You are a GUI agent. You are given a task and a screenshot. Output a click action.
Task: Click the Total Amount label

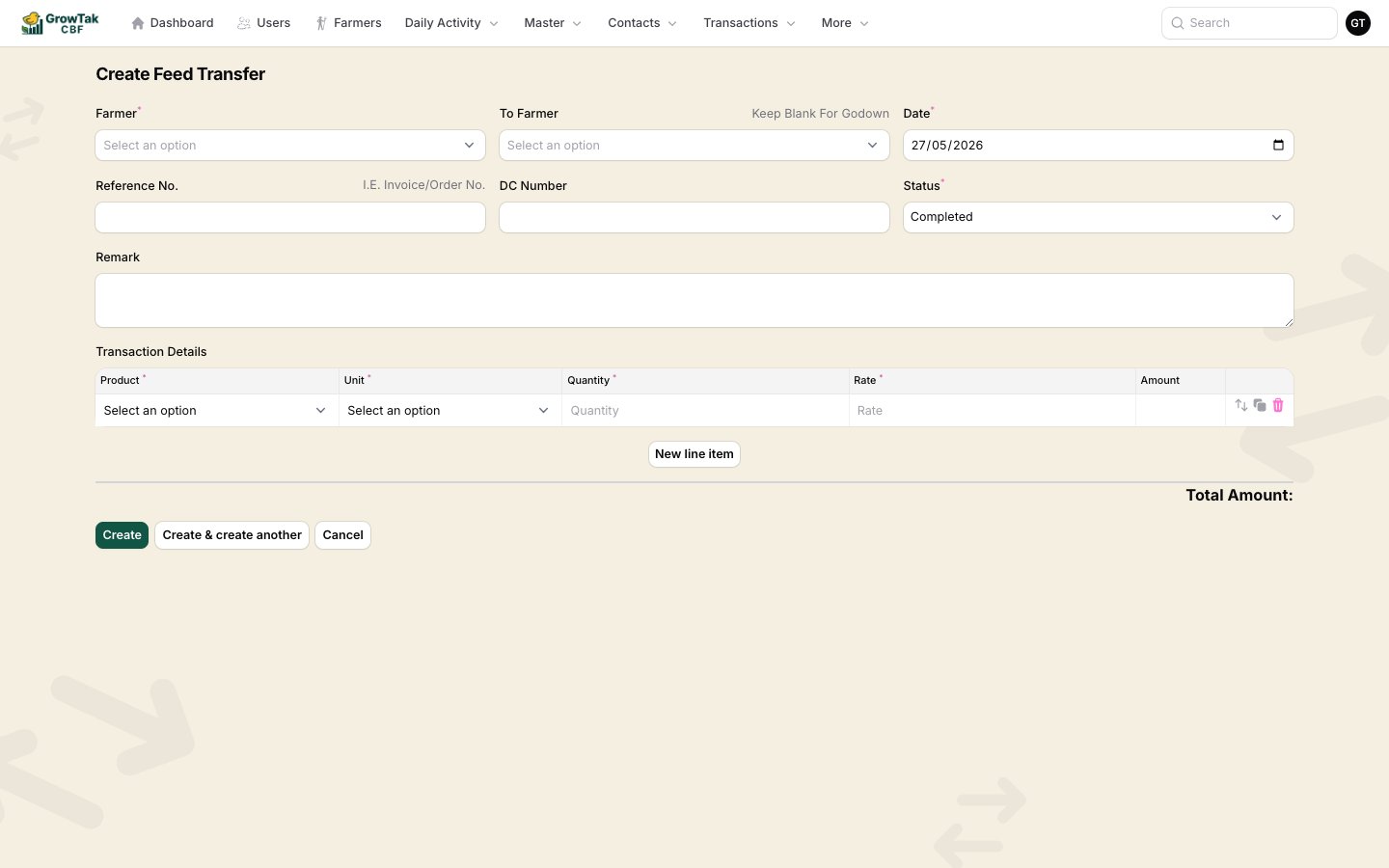point(1239,496)
